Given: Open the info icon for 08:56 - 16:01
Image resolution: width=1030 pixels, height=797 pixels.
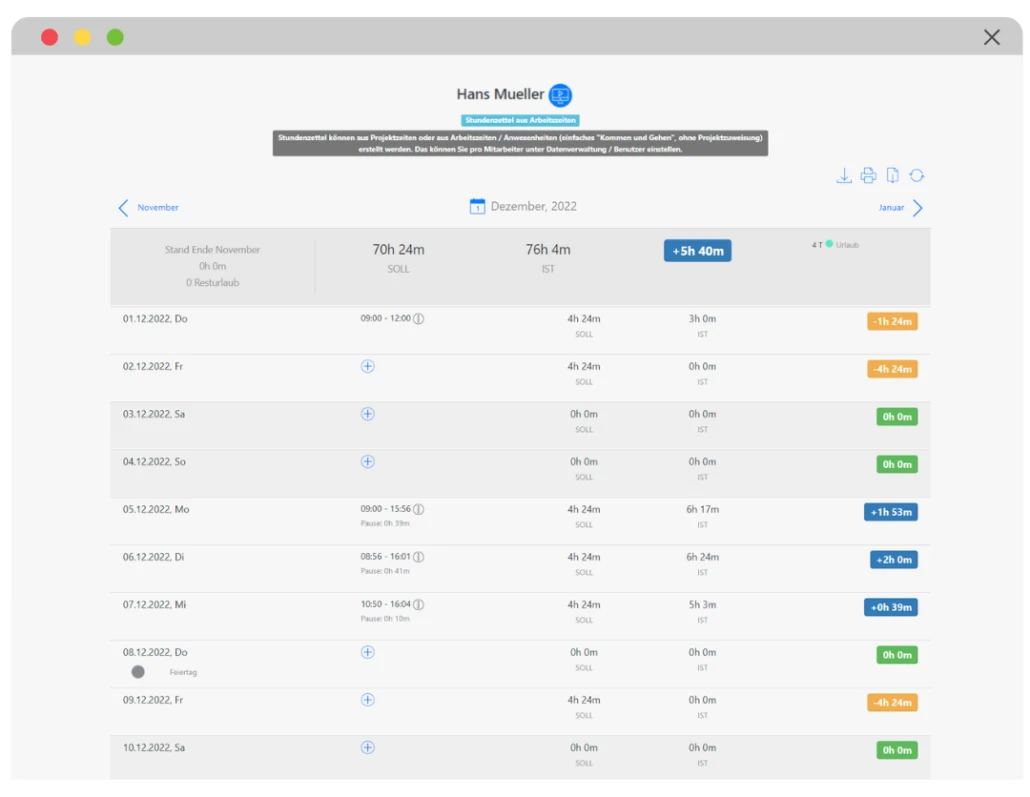Looking at the screenshot, I should (x=419, y=557).
